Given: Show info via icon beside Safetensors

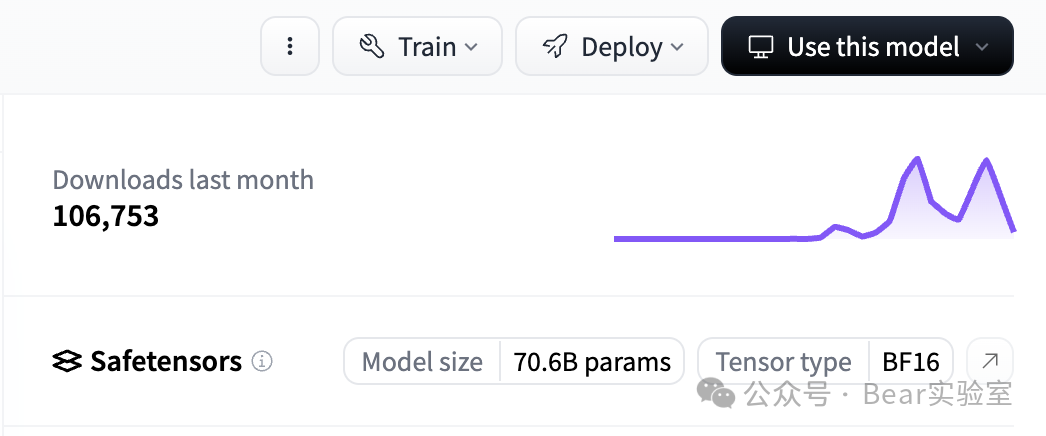Looking at the screenshot, I should 262,361.
